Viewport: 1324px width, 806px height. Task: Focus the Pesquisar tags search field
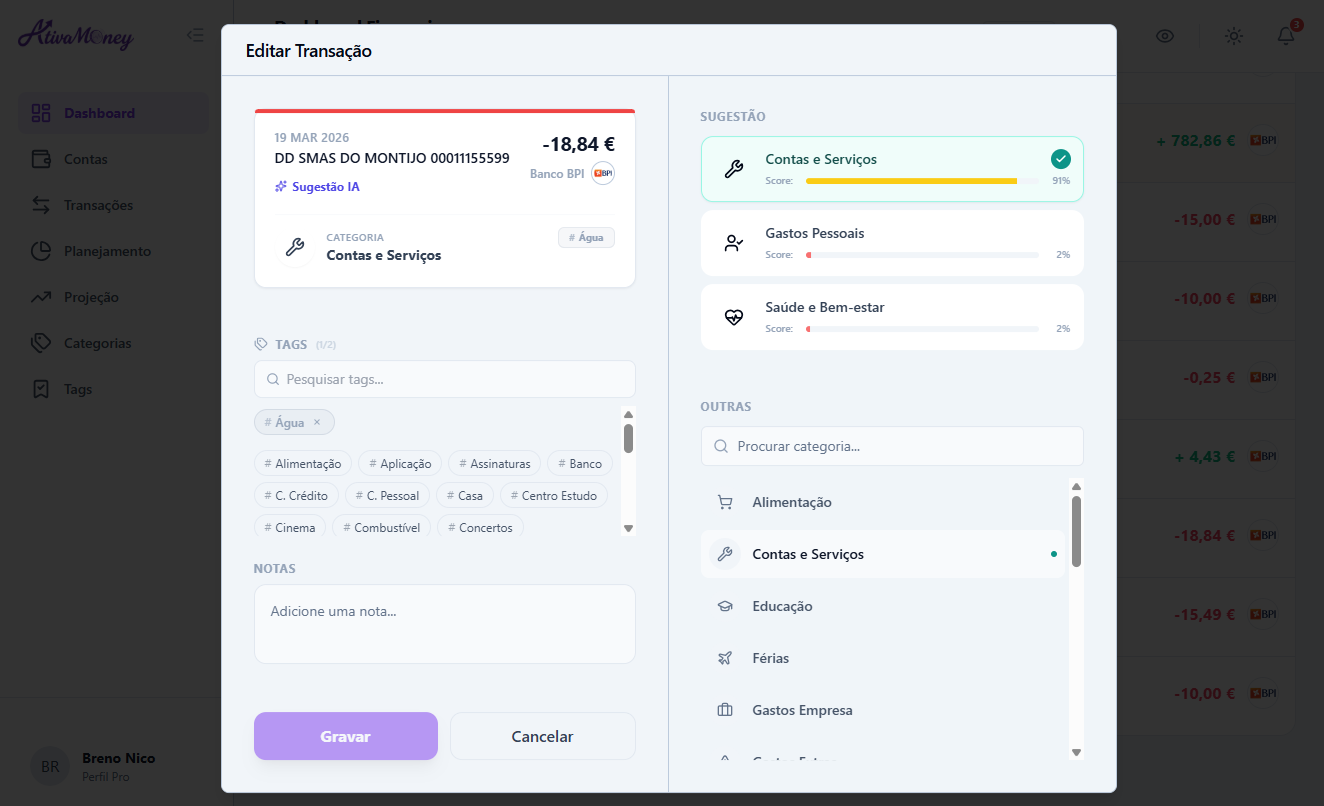click(445, 379)
